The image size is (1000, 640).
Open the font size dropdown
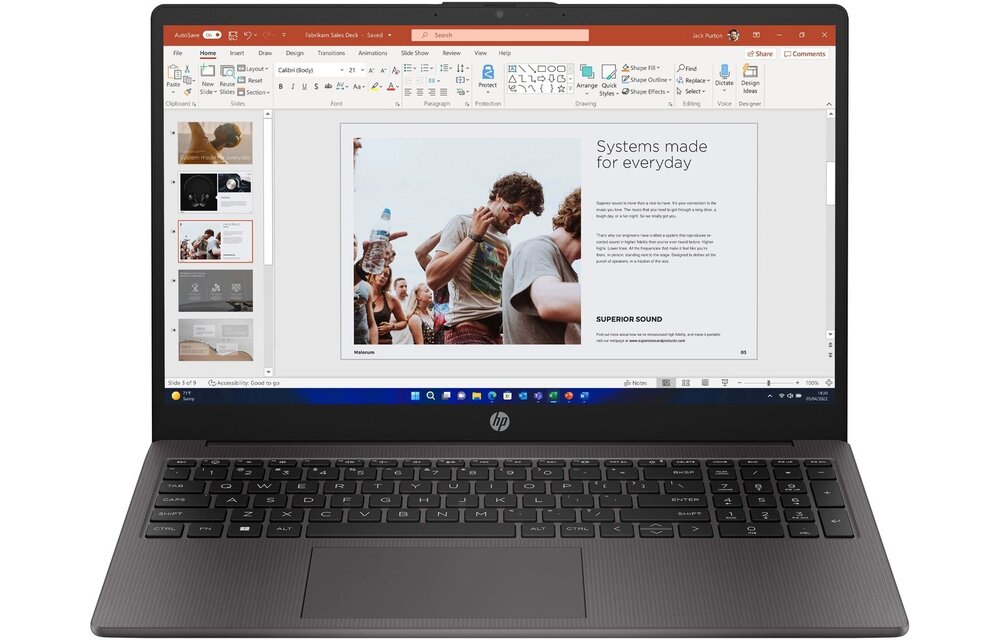(x=362, y=70)
